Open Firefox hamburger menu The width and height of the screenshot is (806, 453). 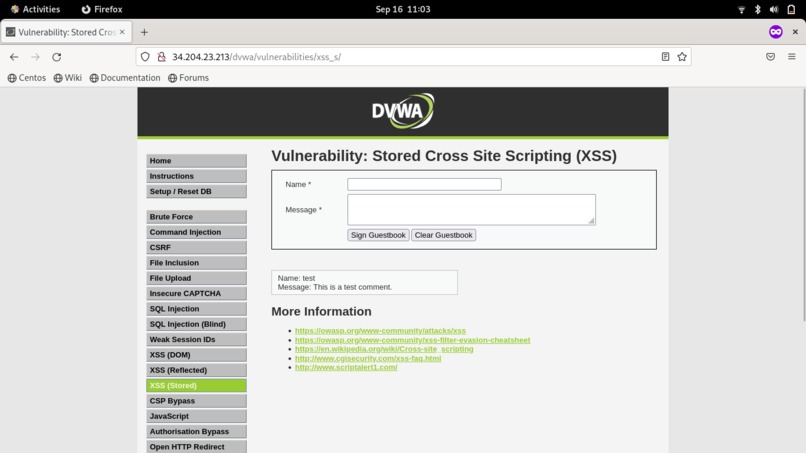(x=792, y=57)
